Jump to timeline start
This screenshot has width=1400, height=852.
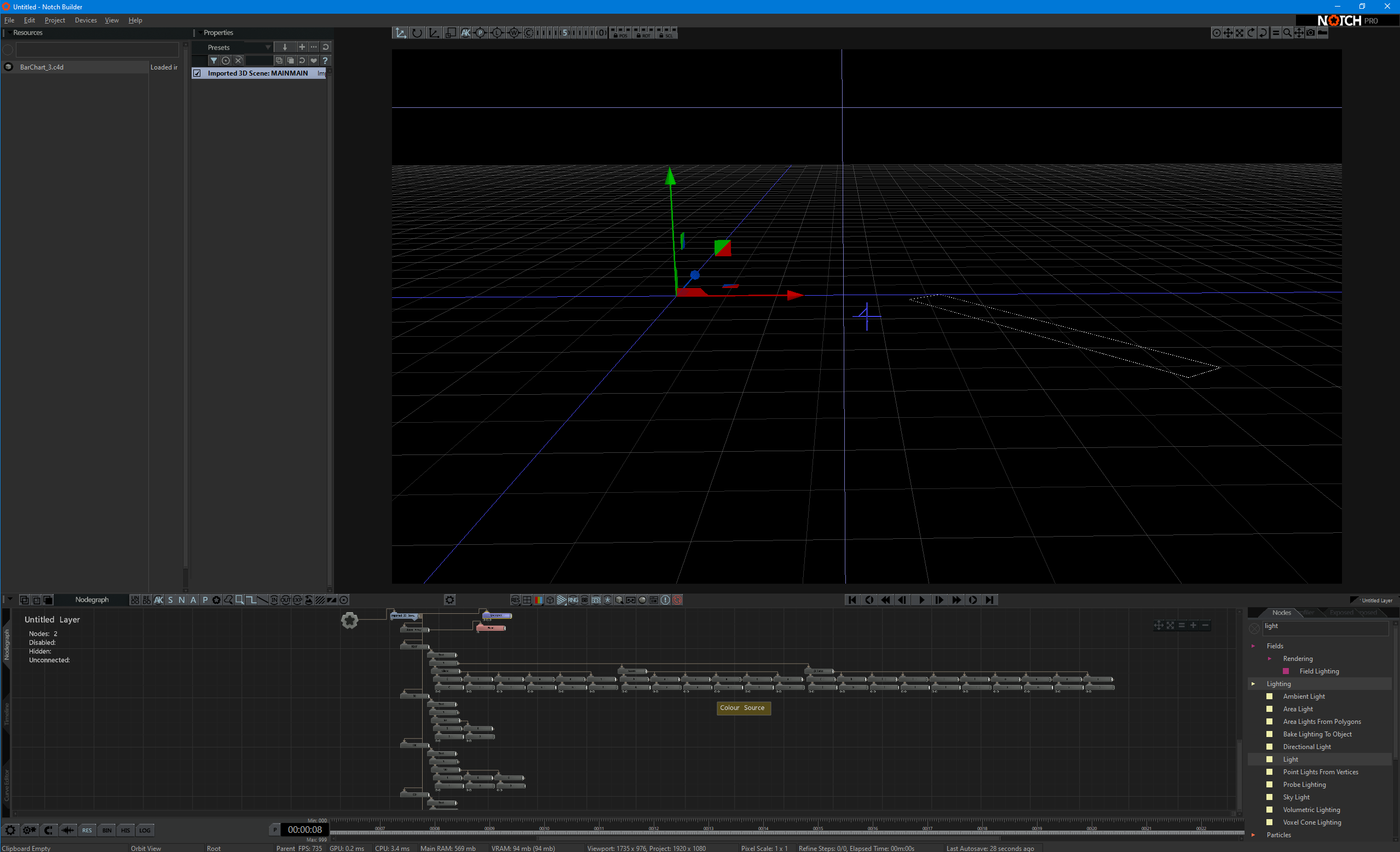pyautogui.click(x=852, y=600)
